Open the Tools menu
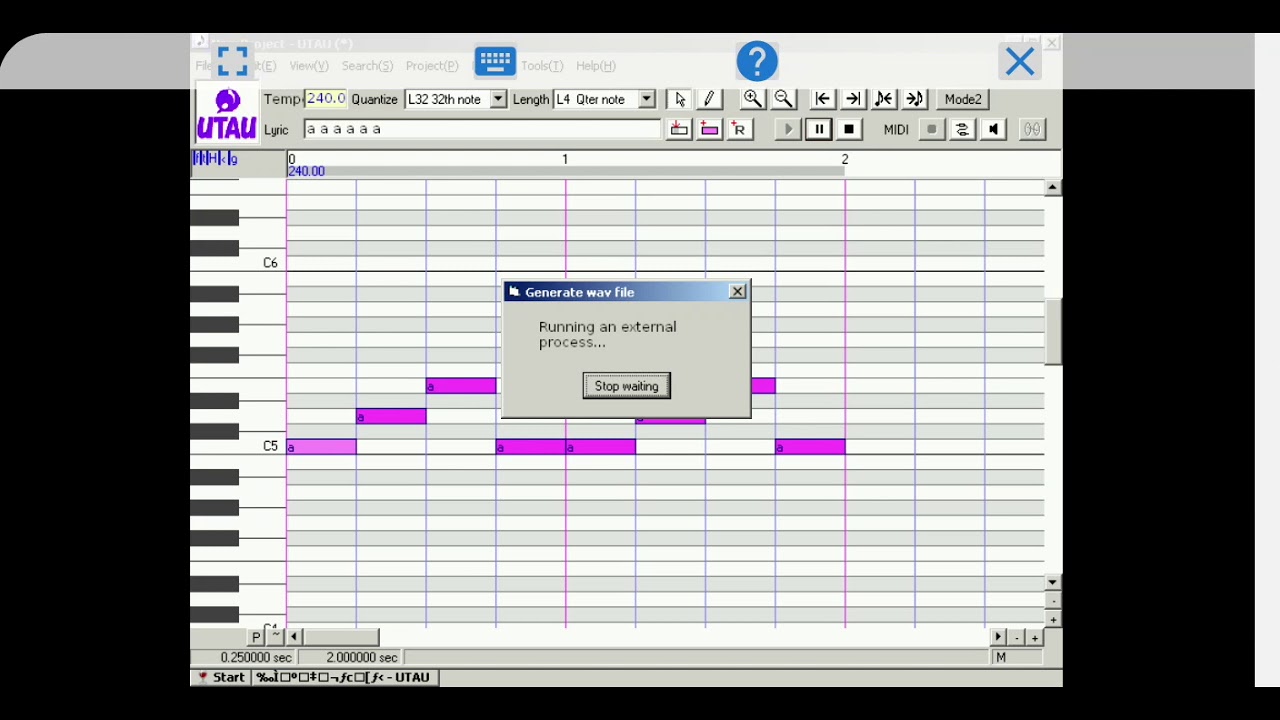 (x=542, y=66)
